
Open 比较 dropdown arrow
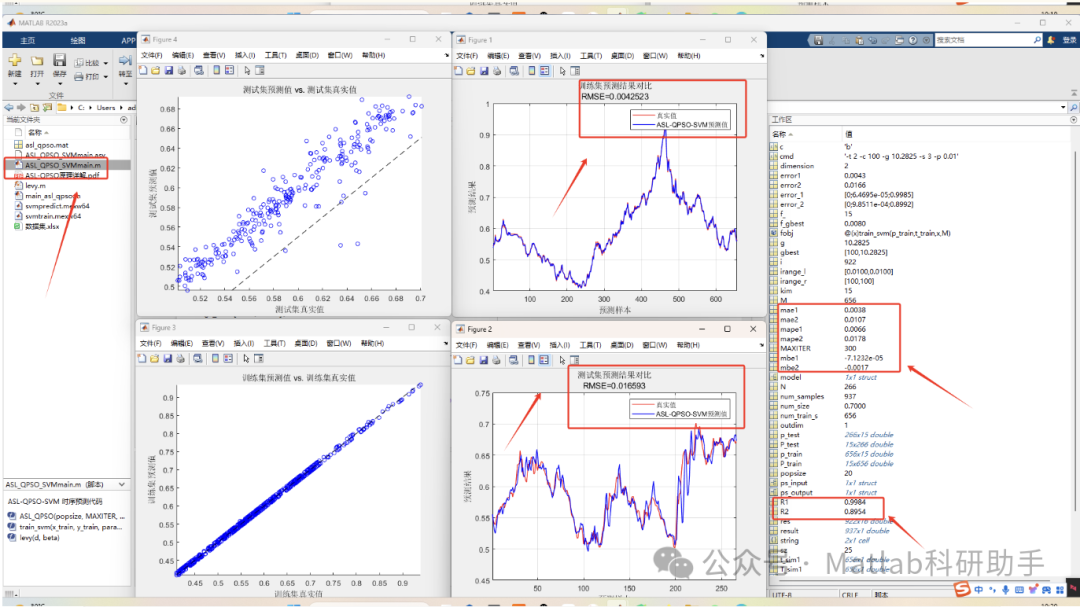(105, 63)
